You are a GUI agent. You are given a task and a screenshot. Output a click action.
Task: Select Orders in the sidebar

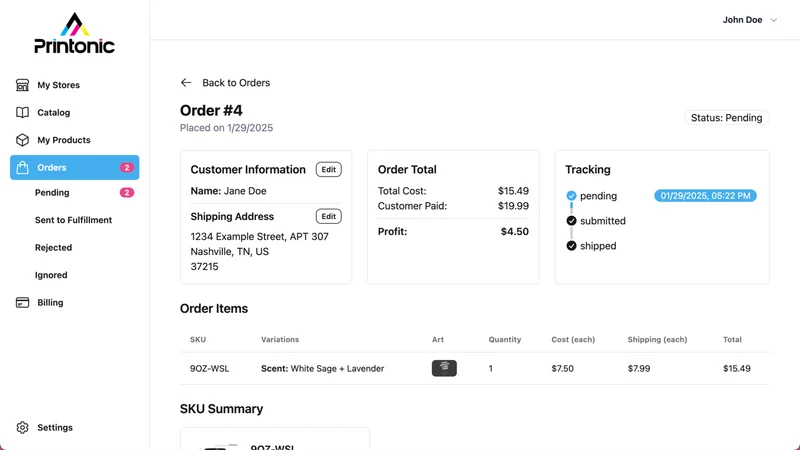pyautogui.click(x=74, y=167)
